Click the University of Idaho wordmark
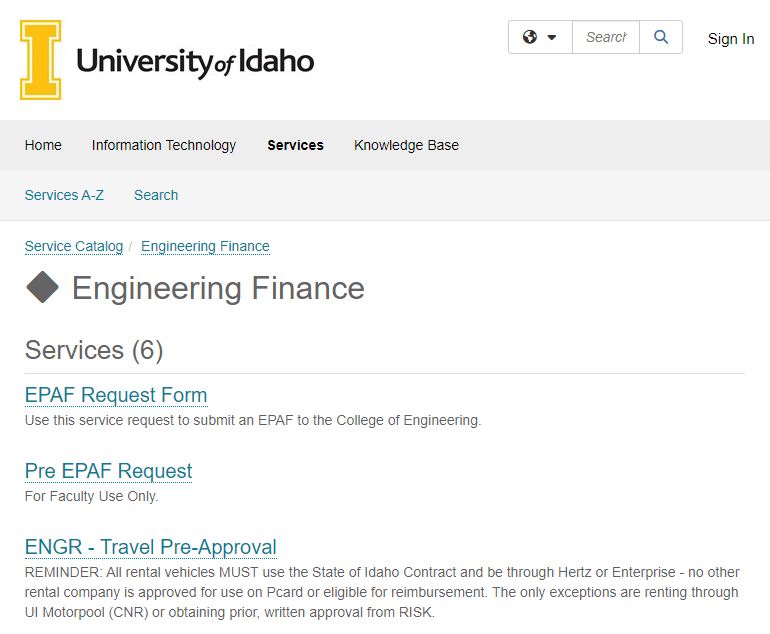This screenshot has width=770, height=634. coord(195,62)
